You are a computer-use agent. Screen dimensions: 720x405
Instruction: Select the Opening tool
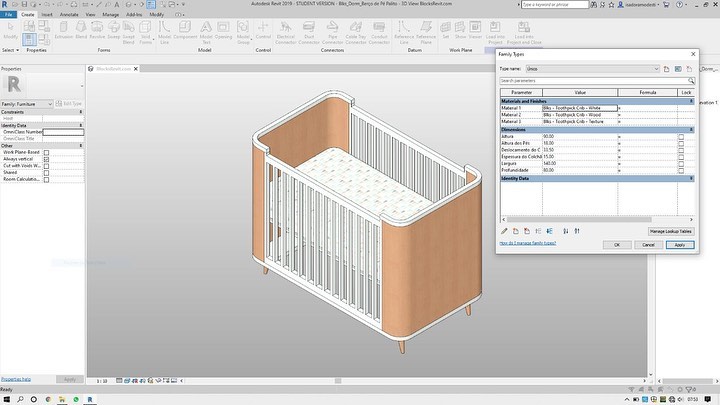[223, 30]
